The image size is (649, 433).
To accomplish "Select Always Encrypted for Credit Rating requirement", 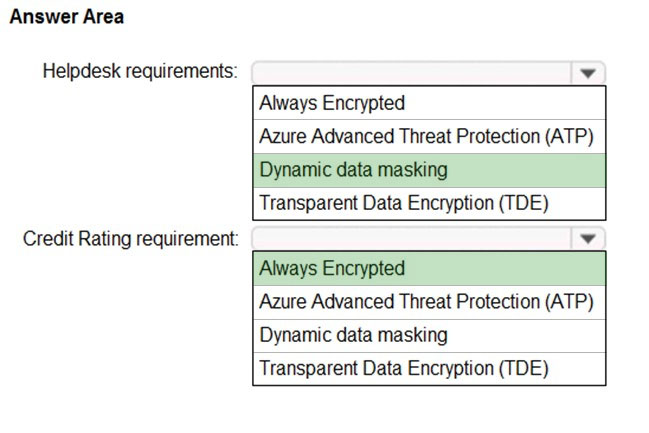I will pos(429,268).
